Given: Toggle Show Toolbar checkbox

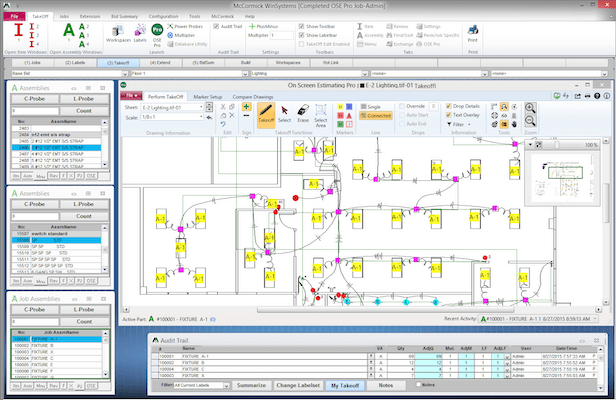Looking at the screenshot, I should click(x=301, y=26).
